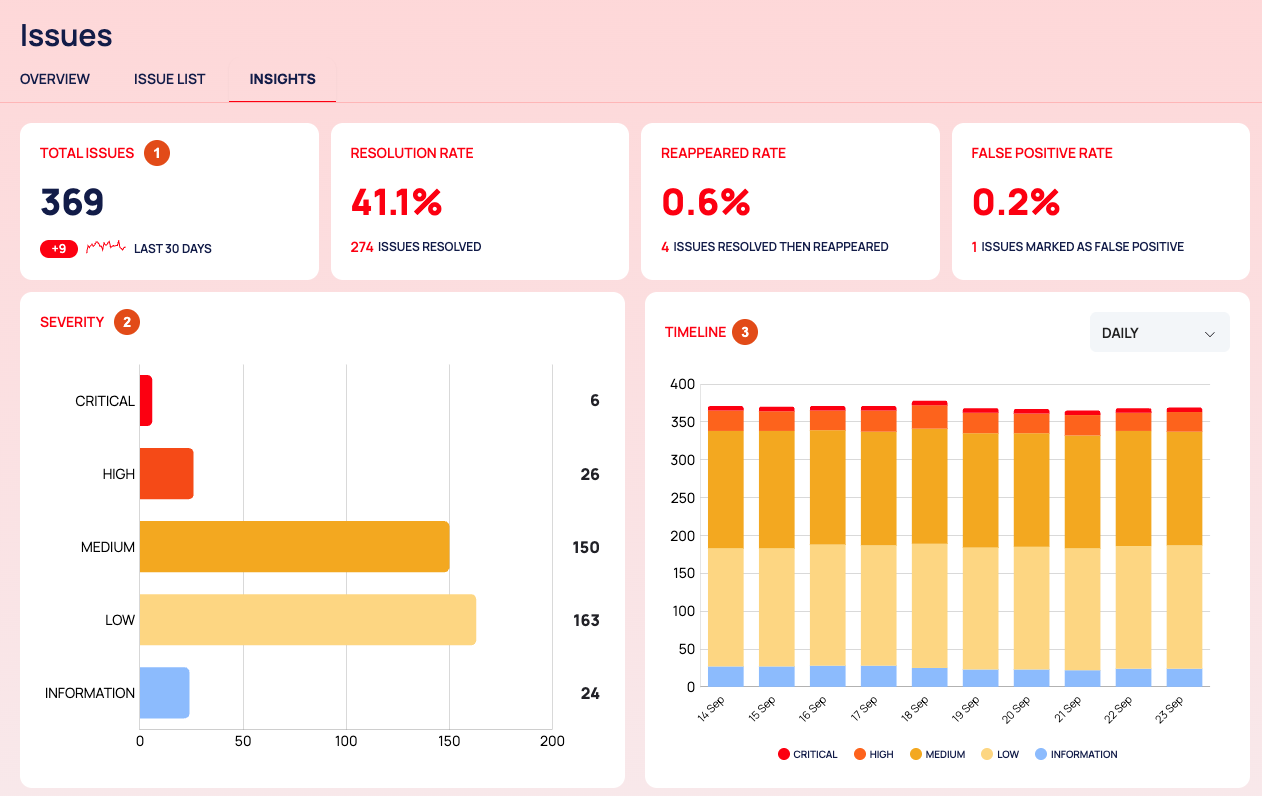
Task: Click the Reappeared Rate card title
Action: click(x=723, y=153)
